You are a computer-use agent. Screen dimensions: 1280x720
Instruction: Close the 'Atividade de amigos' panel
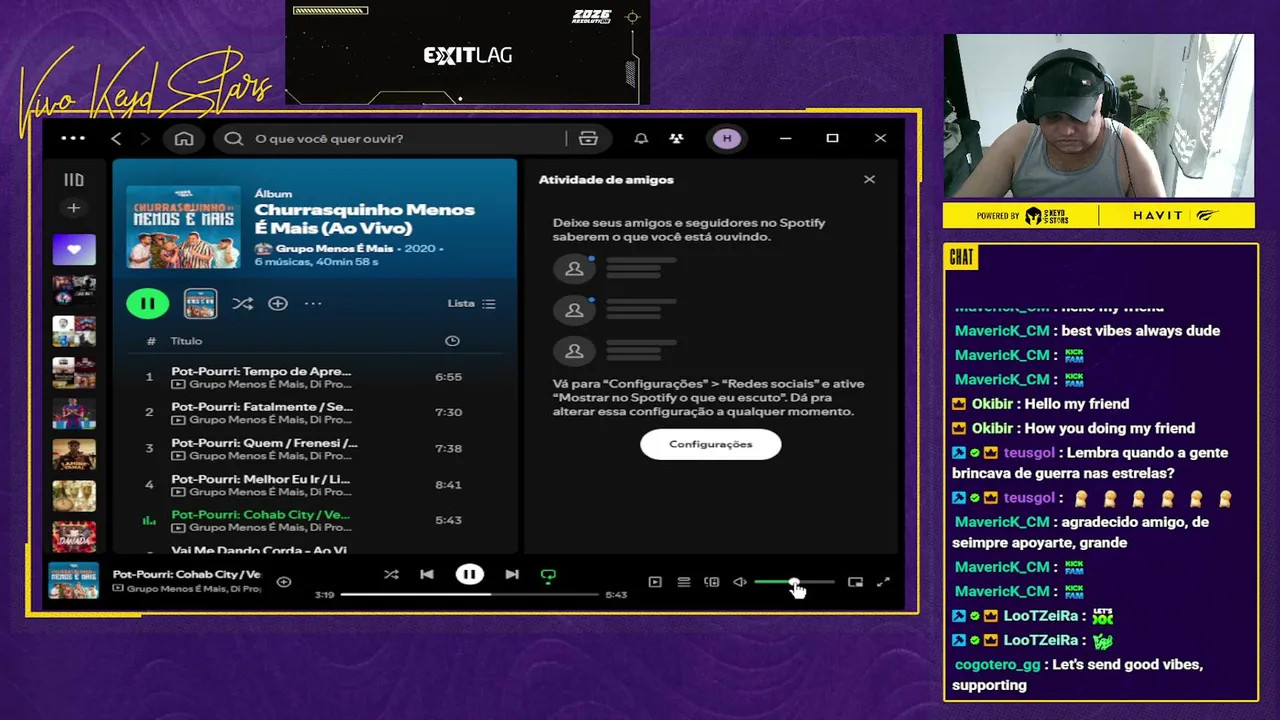(x=869, y=180)
